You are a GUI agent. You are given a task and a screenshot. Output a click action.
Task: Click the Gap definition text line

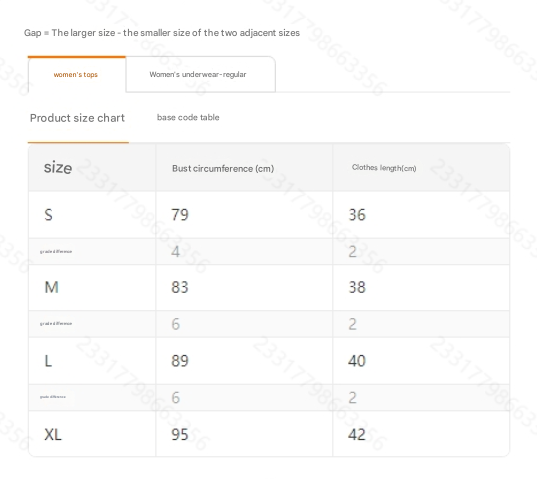point(162,33)
